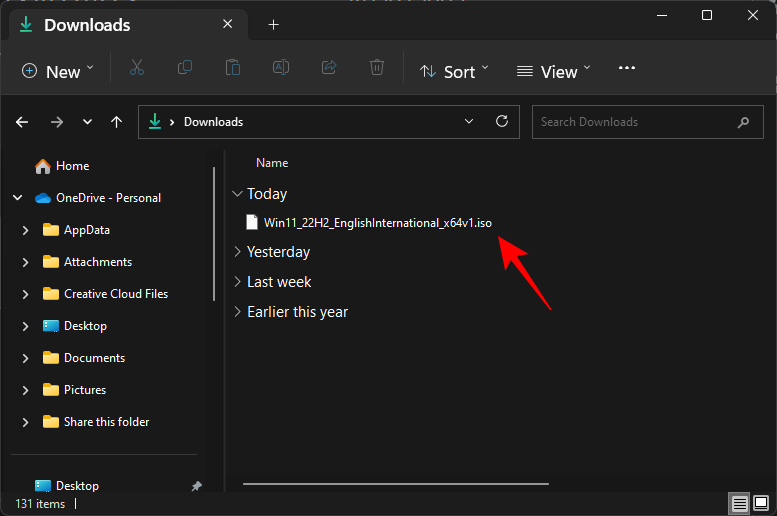Minimize the File Explorer window

tap(662, 15)
